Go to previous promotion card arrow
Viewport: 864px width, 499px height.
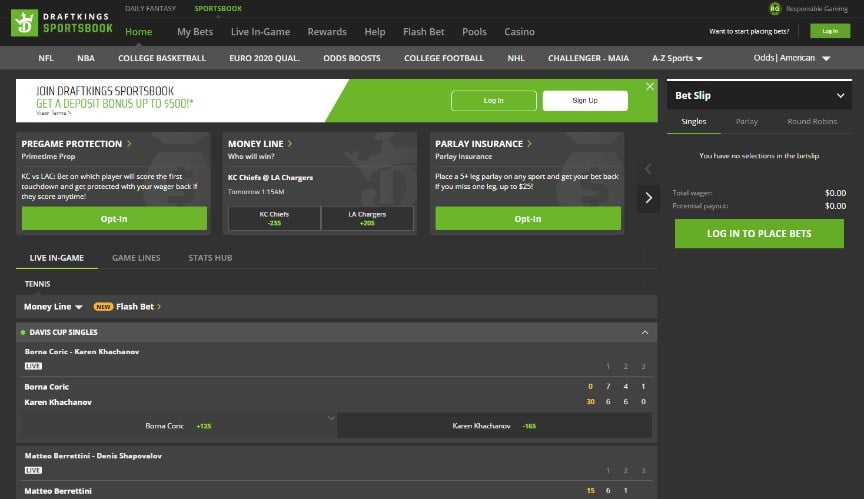click(649, 169)
